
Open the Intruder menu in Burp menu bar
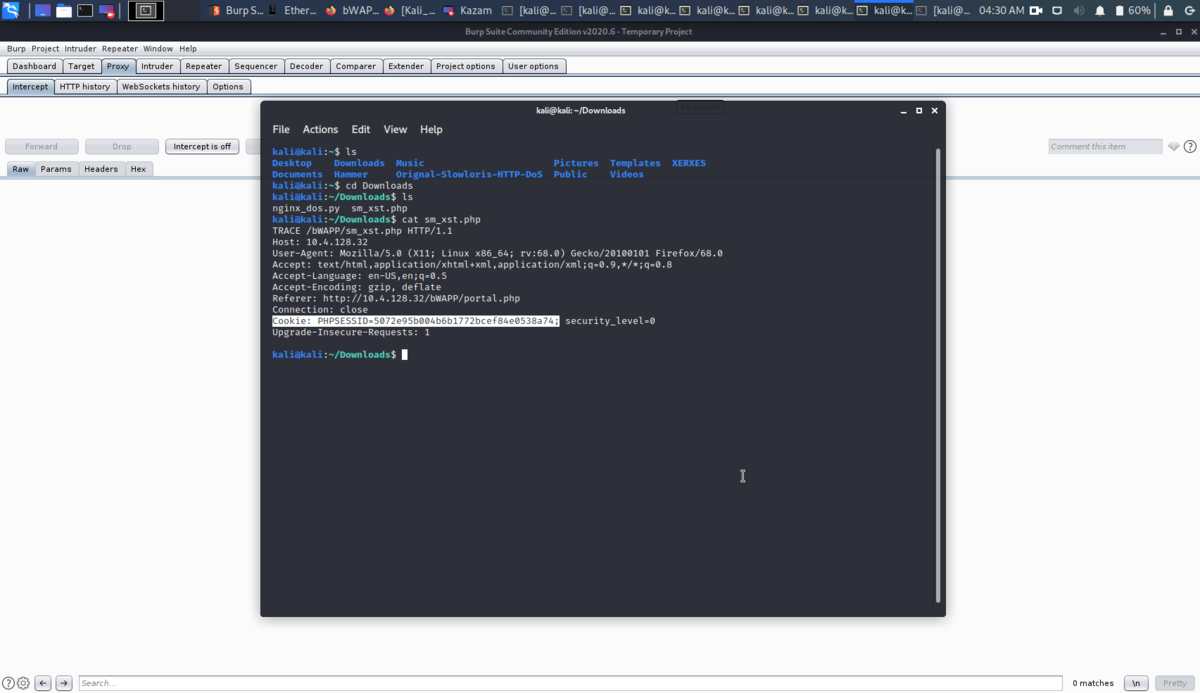81,48
